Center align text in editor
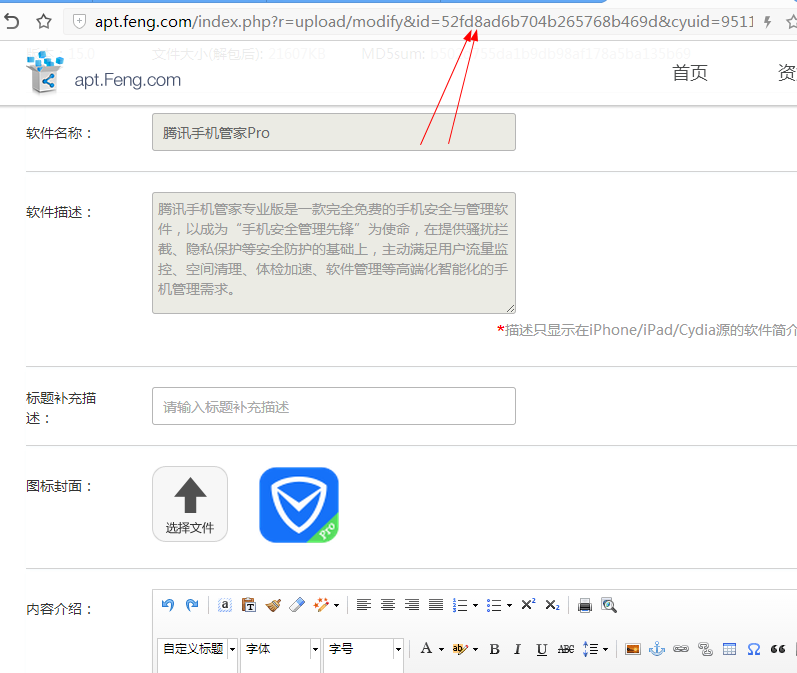Viewport: 797px width, 673px height. click(388, 605)
